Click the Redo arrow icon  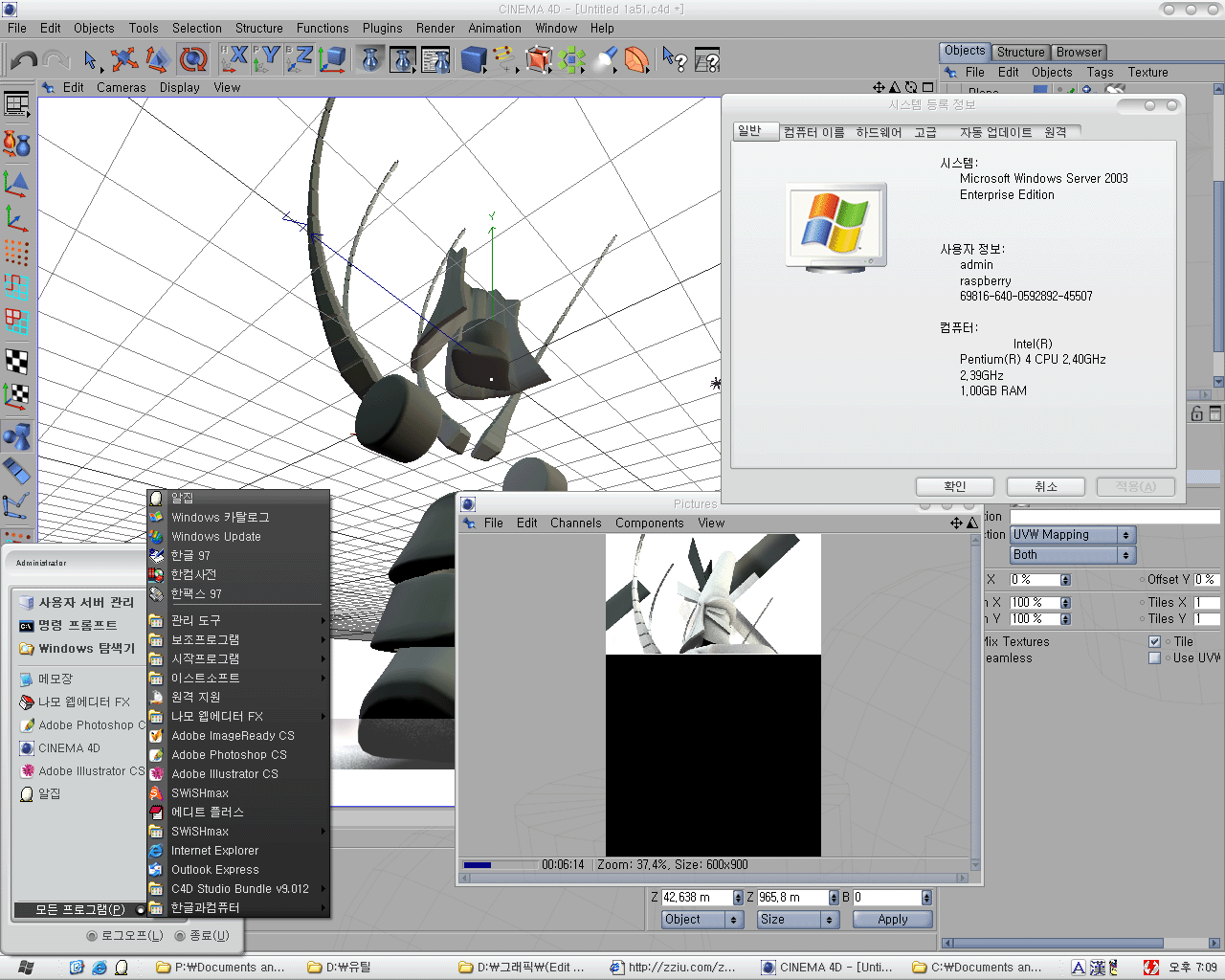[x=56, y=60]
